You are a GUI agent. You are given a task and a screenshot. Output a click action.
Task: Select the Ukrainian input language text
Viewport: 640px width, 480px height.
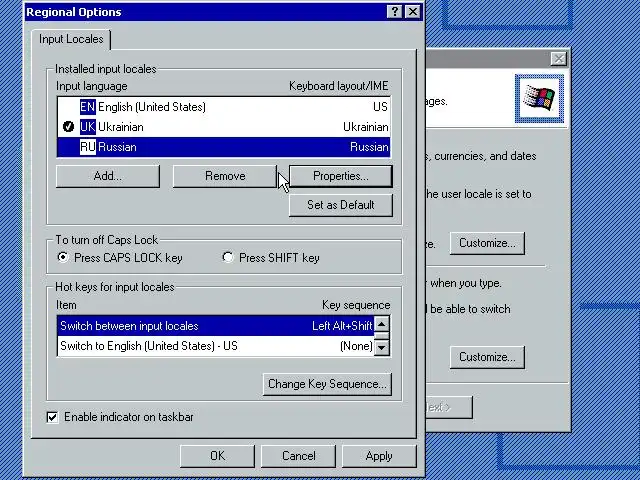tap(121, 127)
